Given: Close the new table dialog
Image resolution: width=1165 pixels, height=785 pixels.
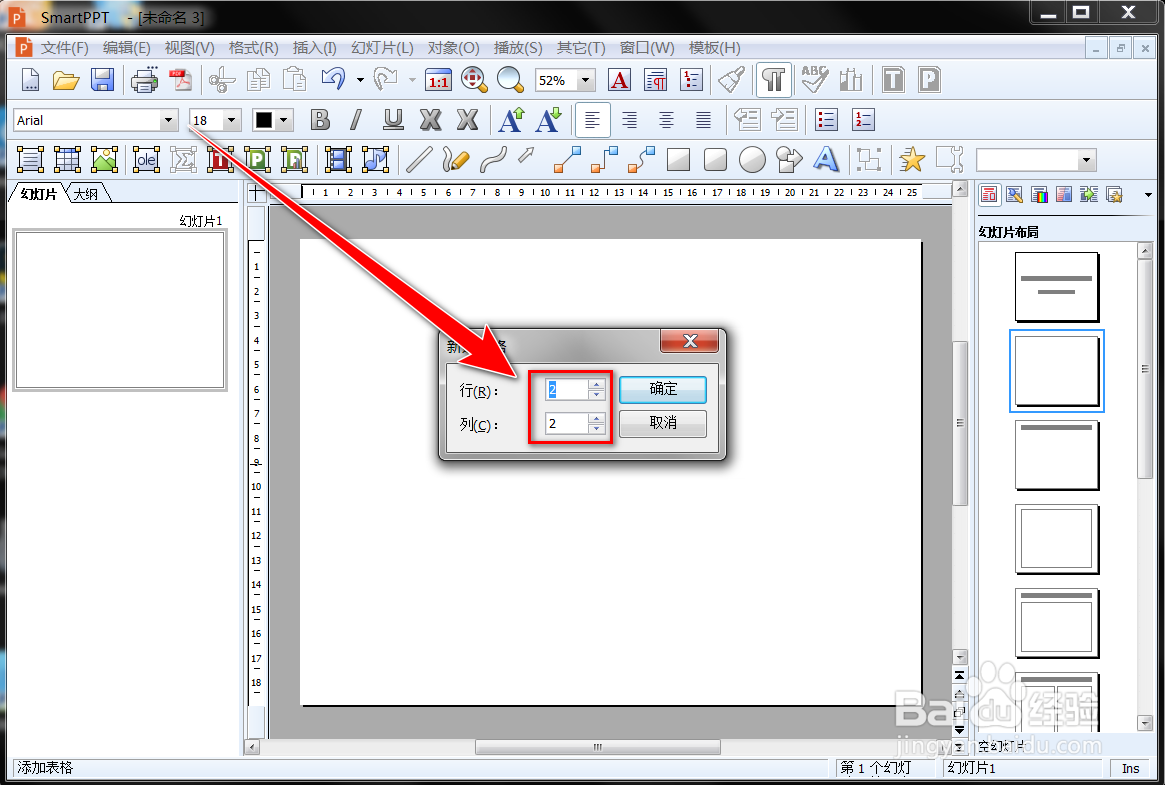Looking at the screenshot, I should point(690,341).
